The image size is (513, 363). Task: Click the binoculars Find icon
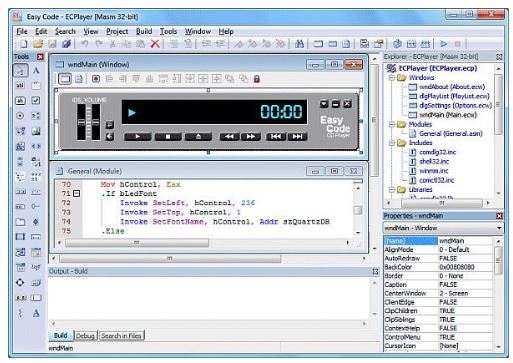(x=299, y=44)
